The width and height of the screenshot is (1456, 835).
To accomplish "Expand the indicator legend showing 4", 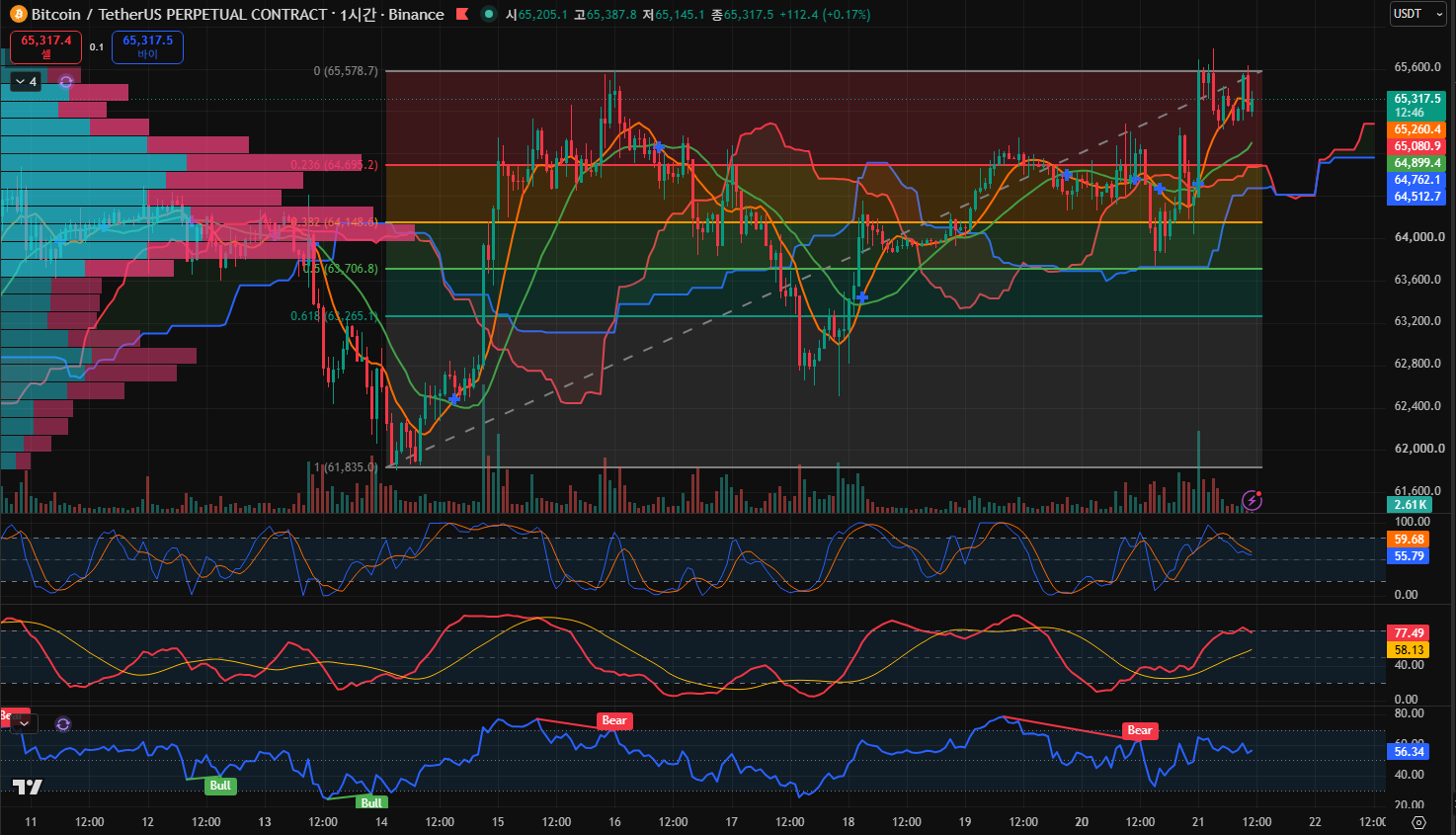I will pos(26,82).
